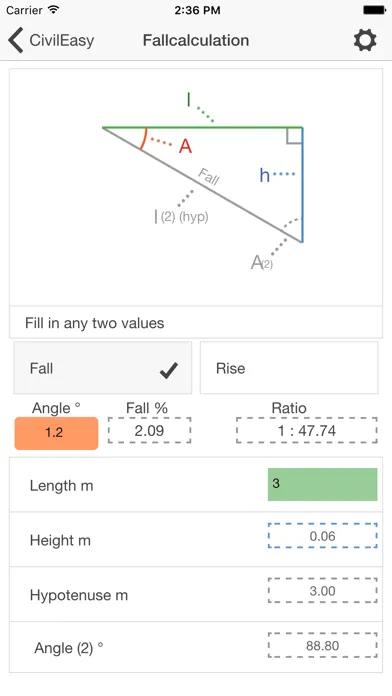Select the Fall mode option
Viewport: 392px width, 696px height.
click(103, 368)
